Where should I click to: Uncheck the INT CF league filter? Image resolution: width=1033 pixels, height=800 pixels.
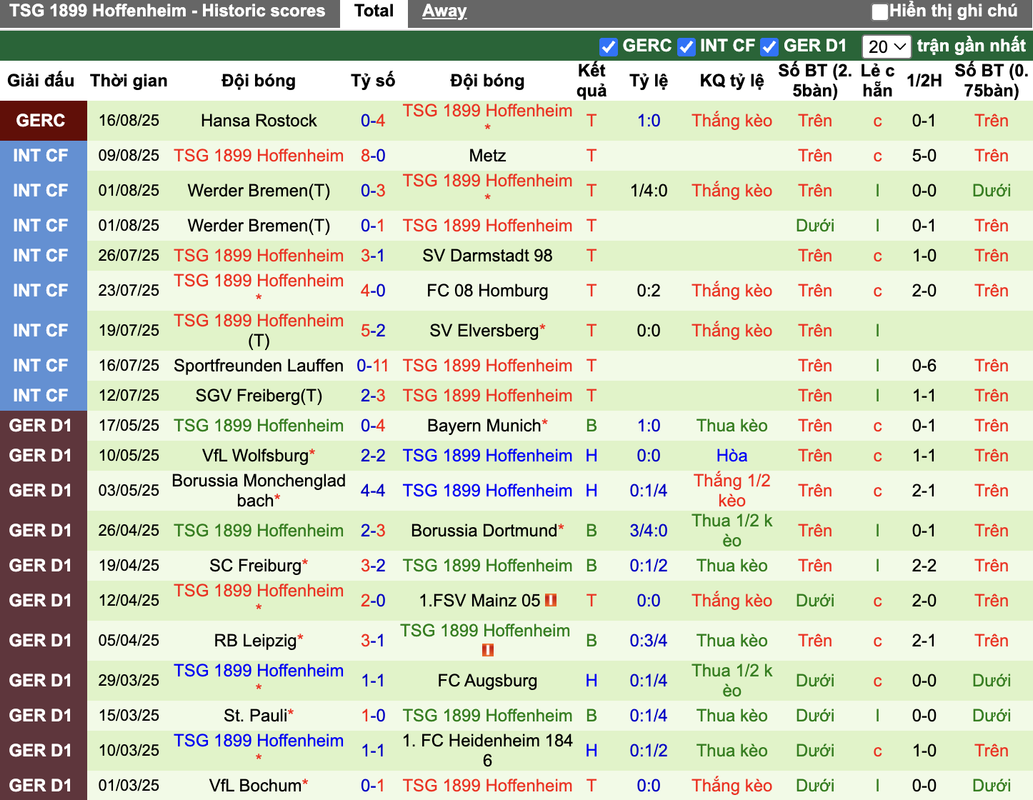click(x=686, y=47)
